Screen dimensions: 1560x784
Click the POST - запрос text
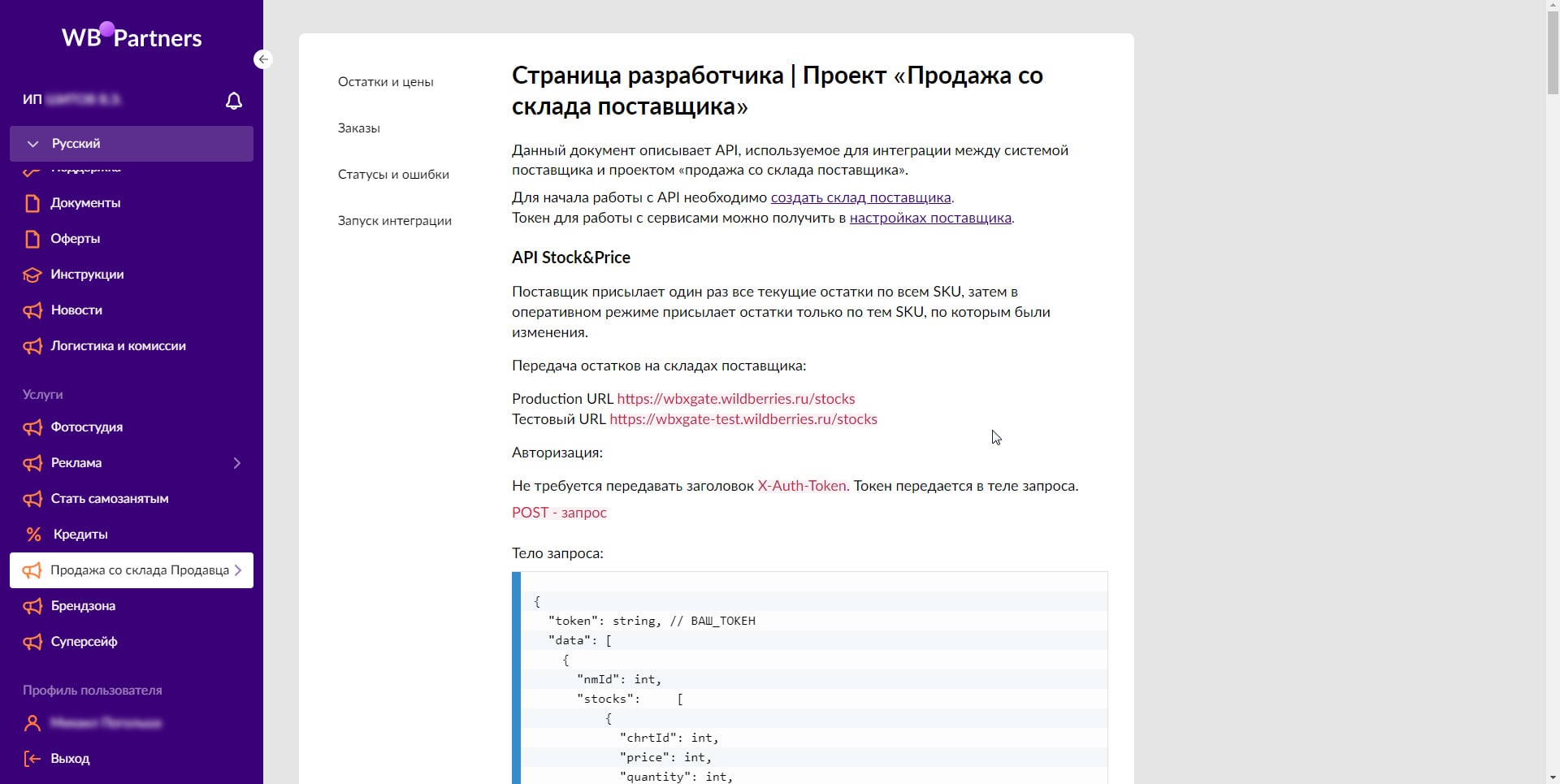(560, 513)
